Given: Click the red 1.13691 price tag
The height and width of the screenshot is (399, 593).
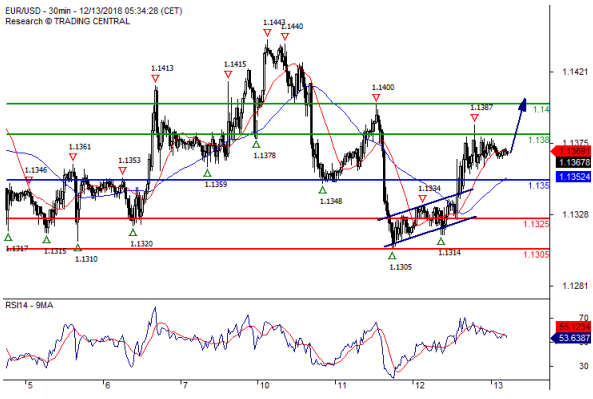Looking at the screenshot, I should coord(572,151).
